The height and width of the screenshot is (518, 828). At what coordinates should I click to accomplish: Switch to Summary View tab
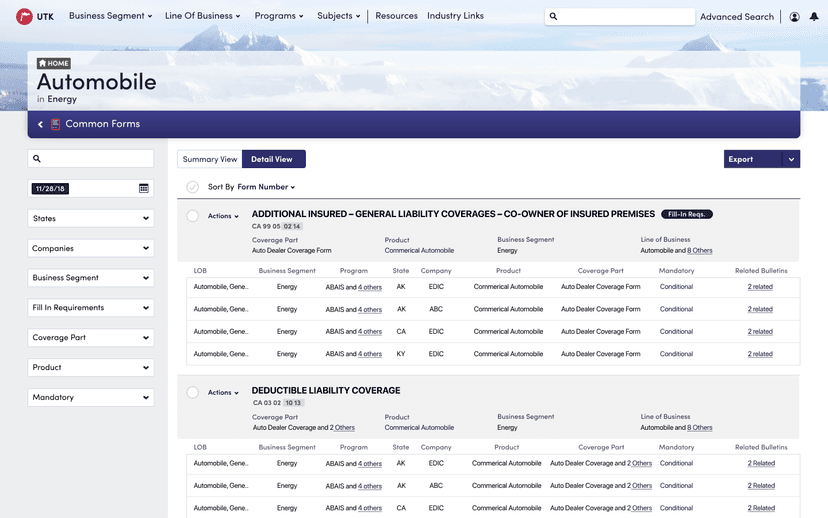(x=210, y=159)
